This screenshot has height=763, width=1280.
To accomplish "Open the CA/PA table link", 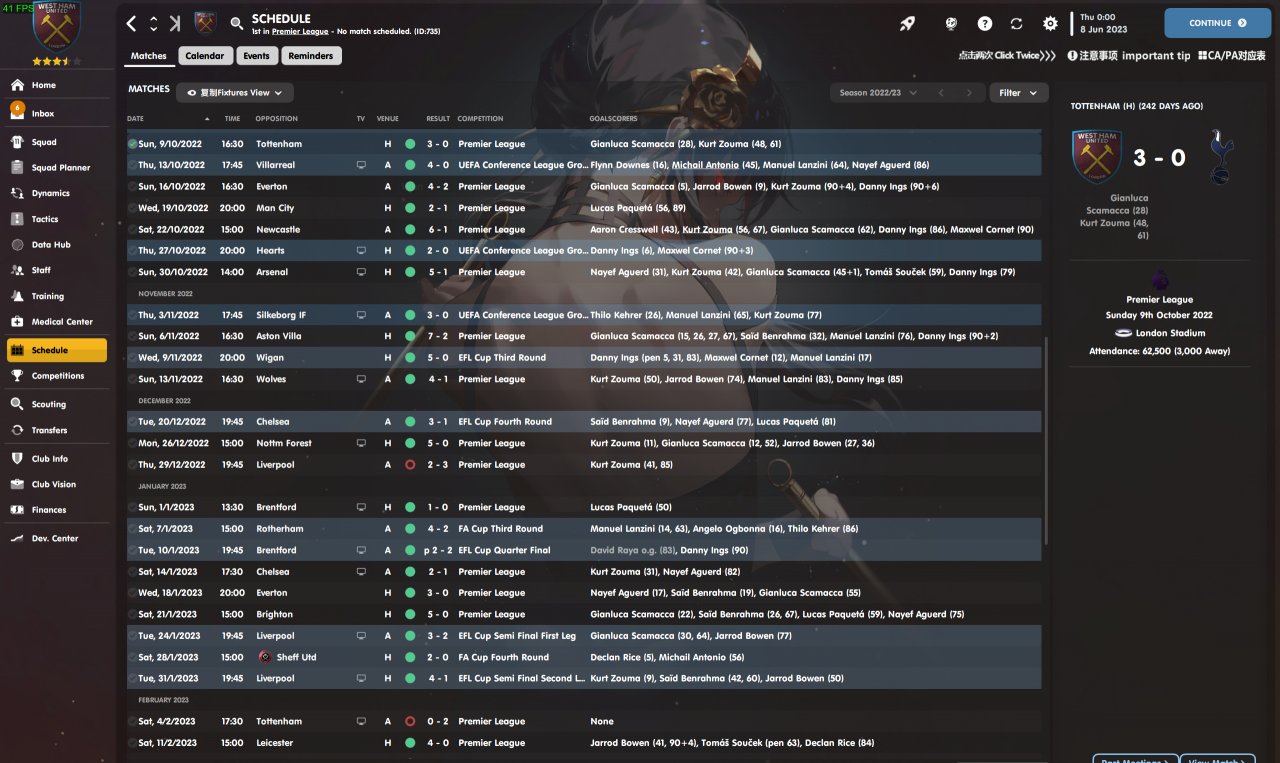I will [1232, 56].
